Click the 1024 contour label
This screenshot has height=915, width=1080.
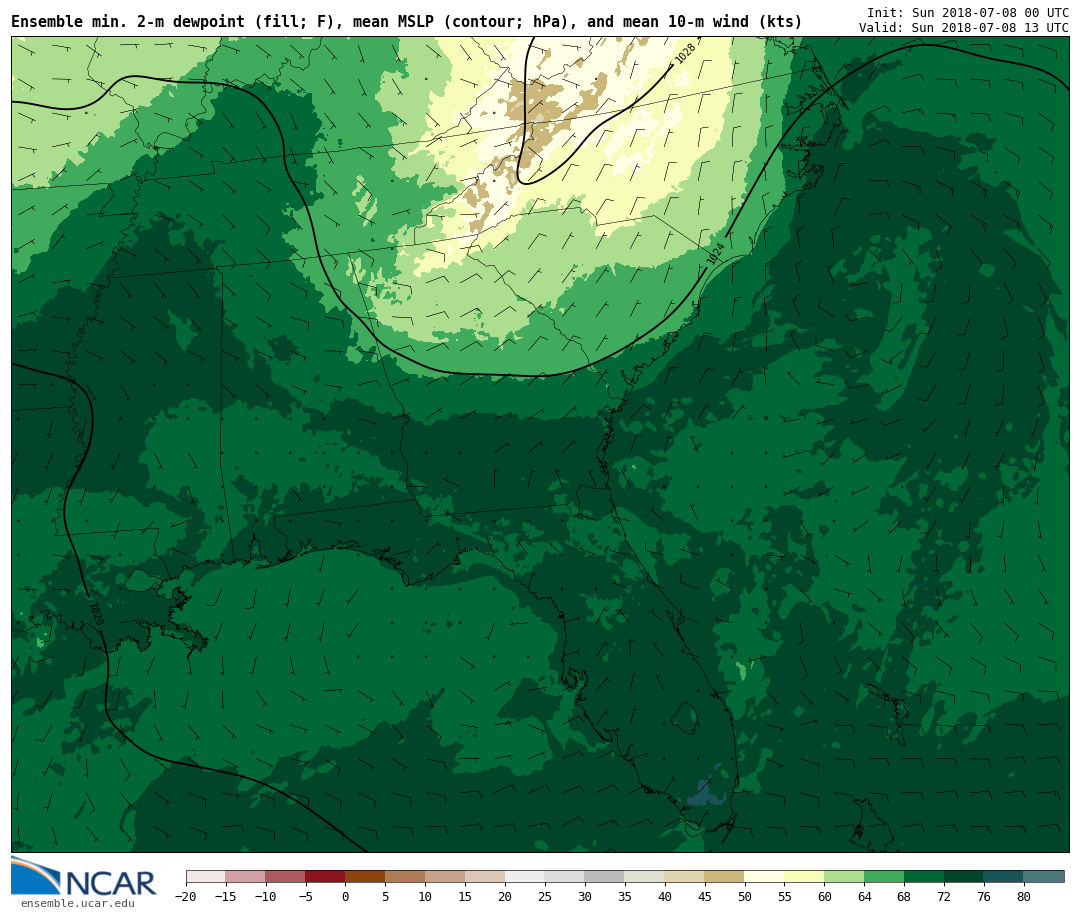pos(715,254)
